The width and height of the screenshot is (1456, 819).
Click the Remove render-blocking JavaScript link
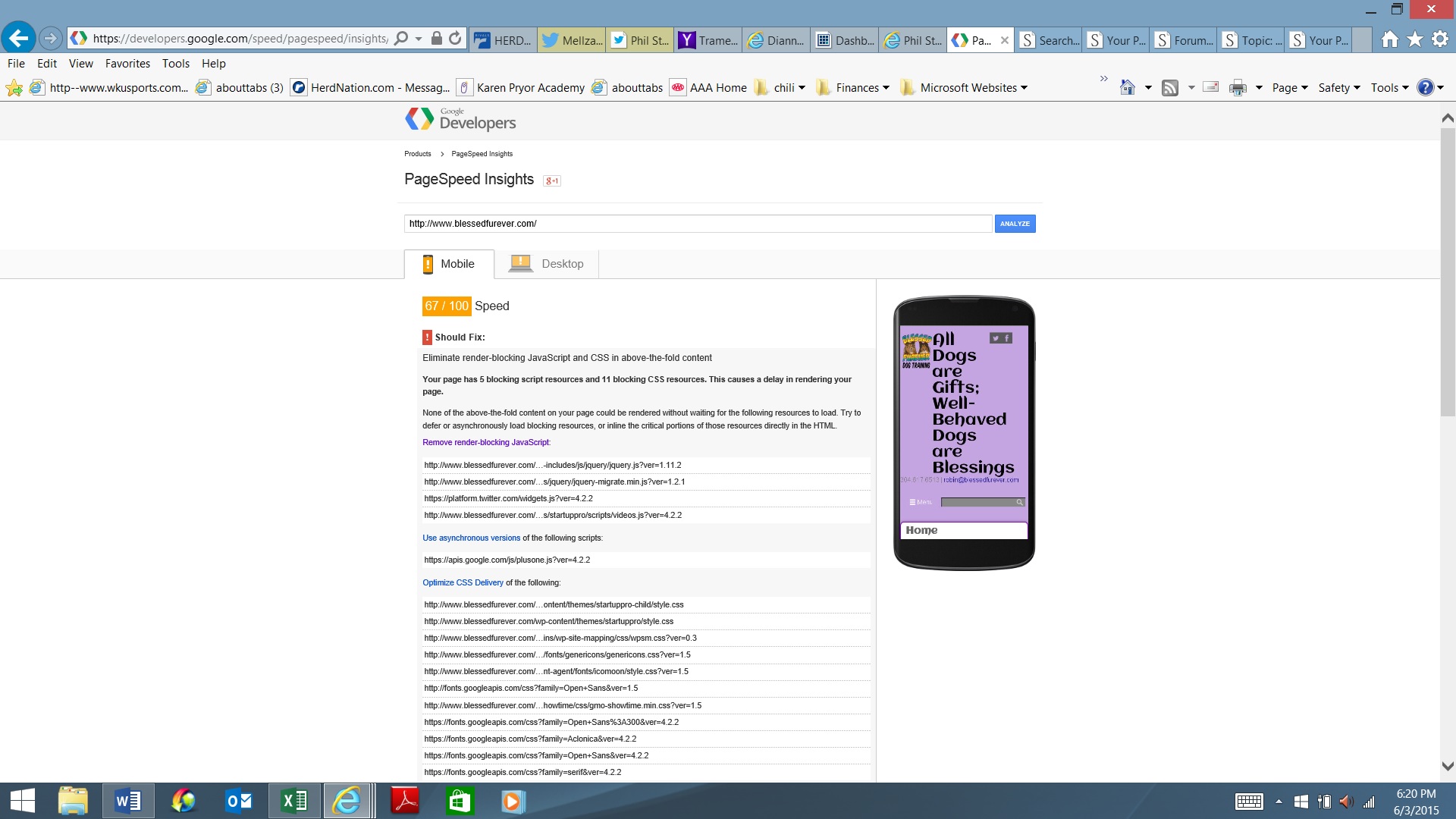pos(486,443)
